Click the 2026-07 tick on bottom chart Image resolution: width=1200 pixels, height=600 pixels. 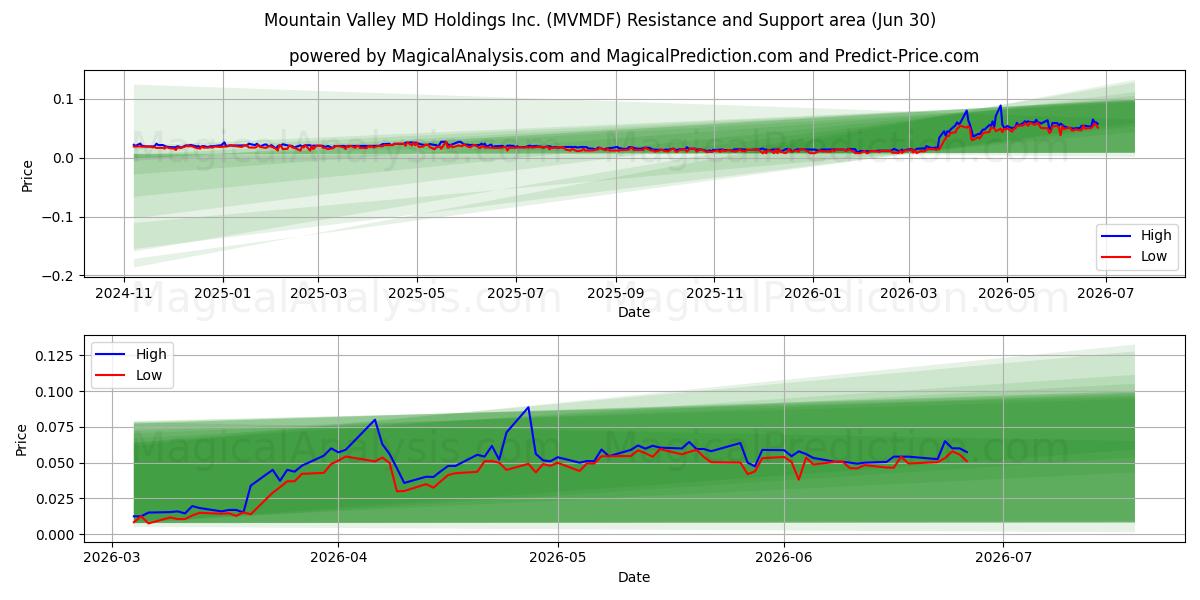pos(1003,559)
